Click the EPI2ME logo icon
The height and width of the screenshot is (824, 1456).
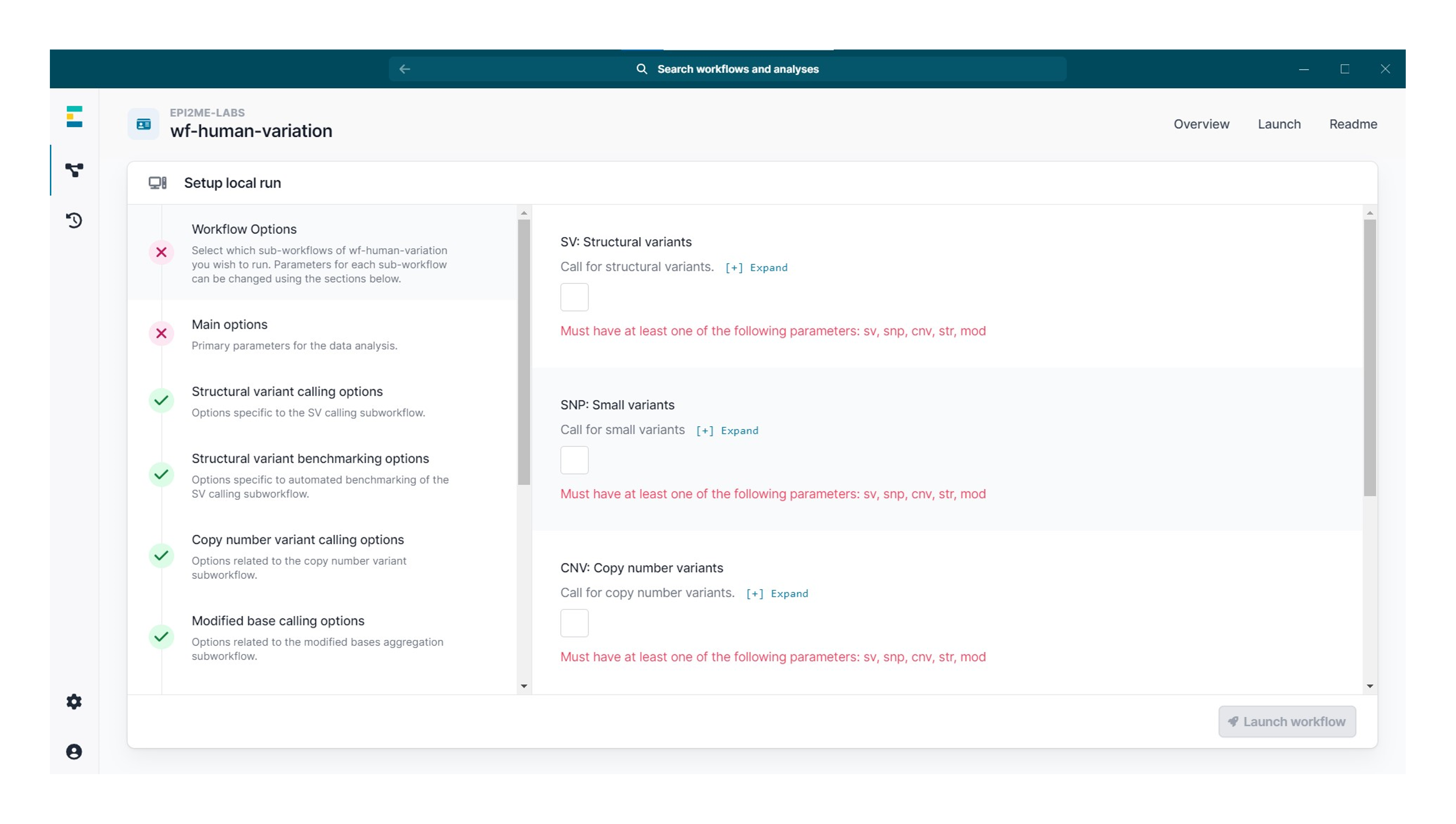pyautogui.click(x=74, y=117)
